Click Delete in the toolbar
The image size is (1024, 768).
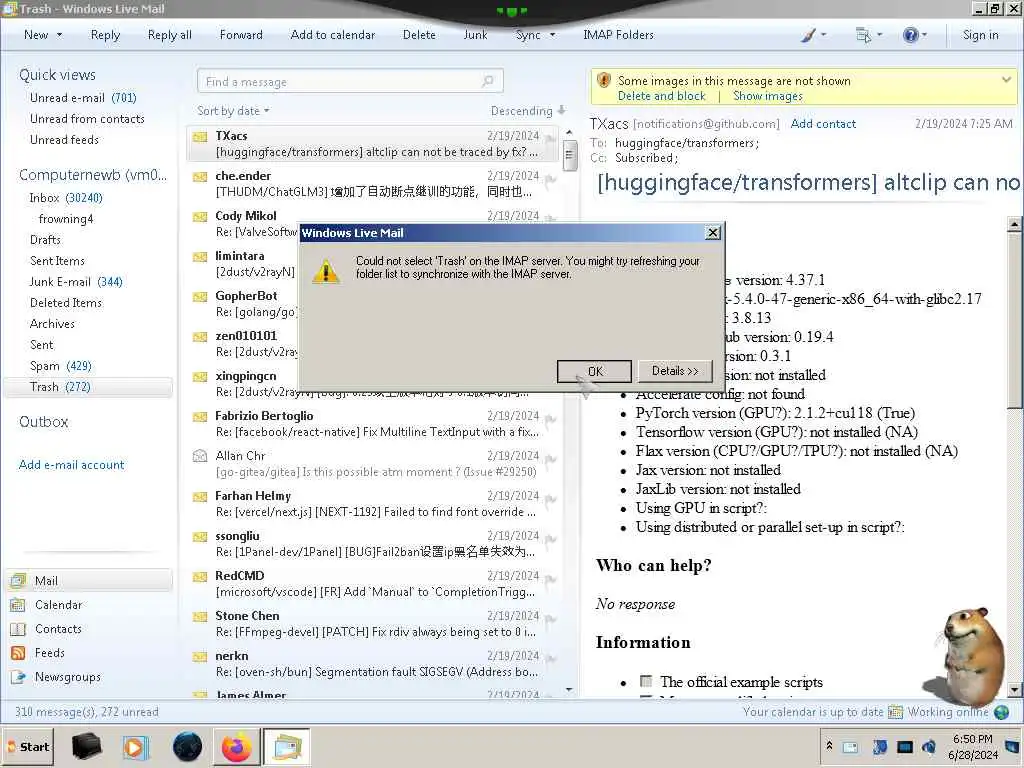[x=419, y=35]
